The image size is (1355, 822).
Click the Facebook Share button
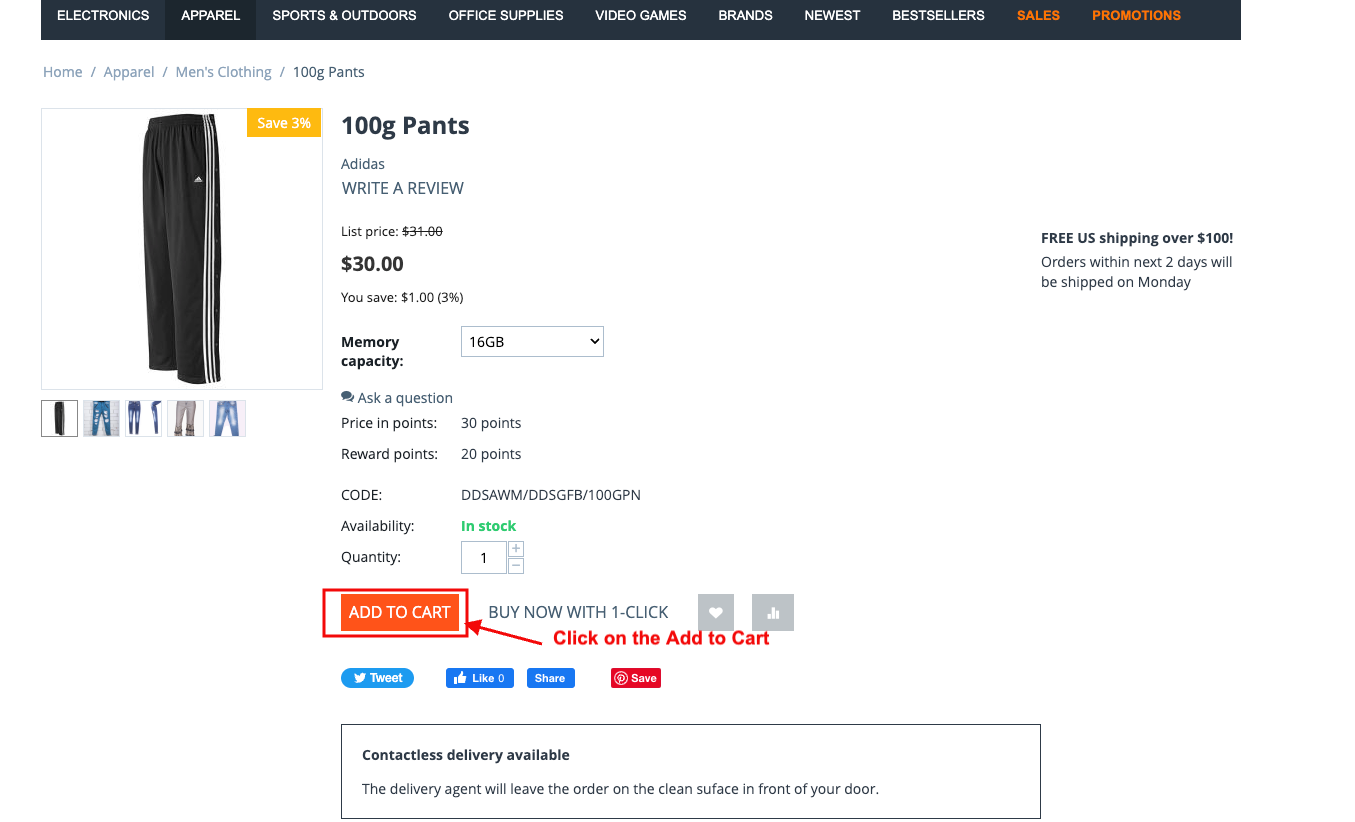click(x=551, y=678)
